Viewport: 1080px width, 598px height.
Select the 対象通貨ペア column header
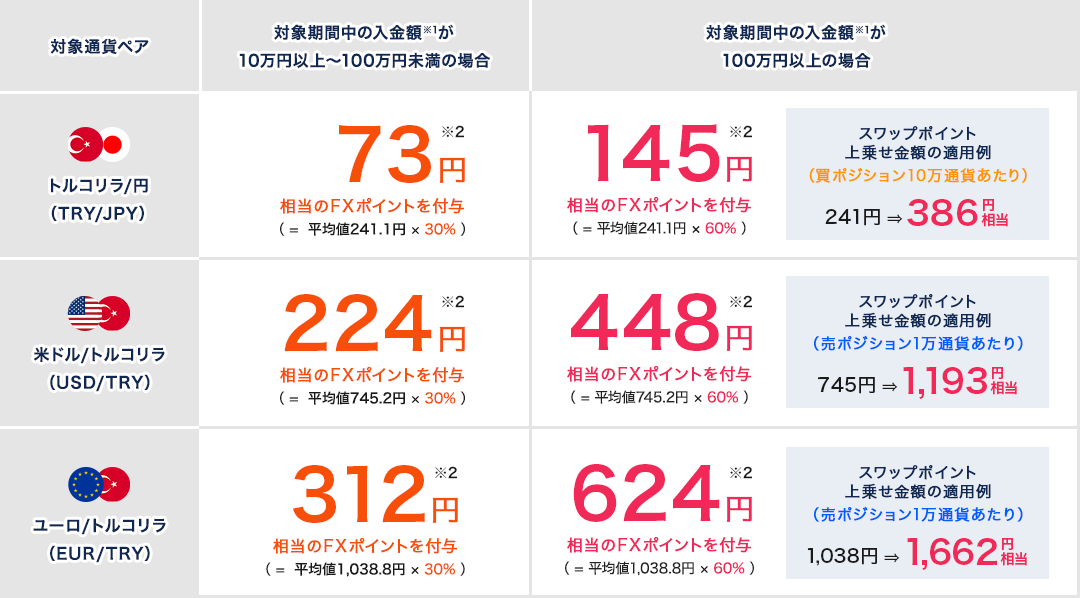point(99,46)
